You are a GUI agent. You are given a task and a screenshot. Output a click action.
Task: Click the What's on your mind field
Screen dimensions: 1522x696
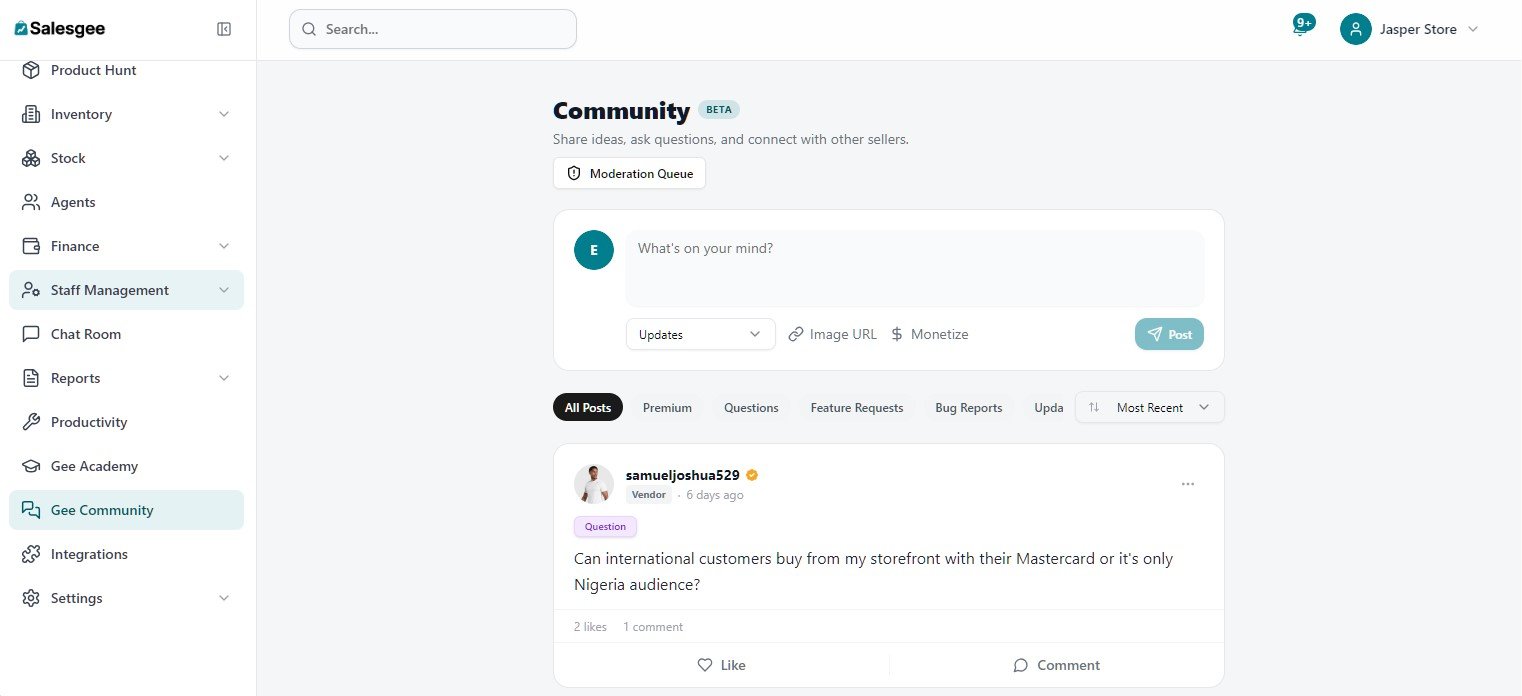914,268
